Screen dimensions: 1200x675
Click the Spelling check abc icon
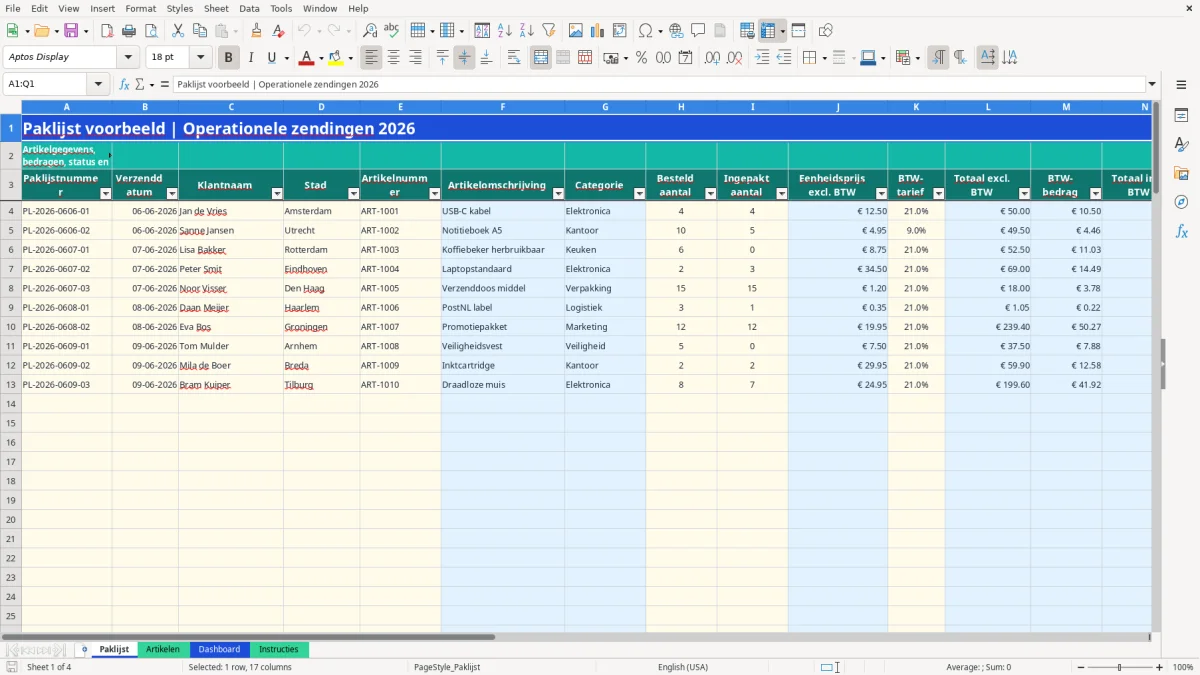click(391, 31)
